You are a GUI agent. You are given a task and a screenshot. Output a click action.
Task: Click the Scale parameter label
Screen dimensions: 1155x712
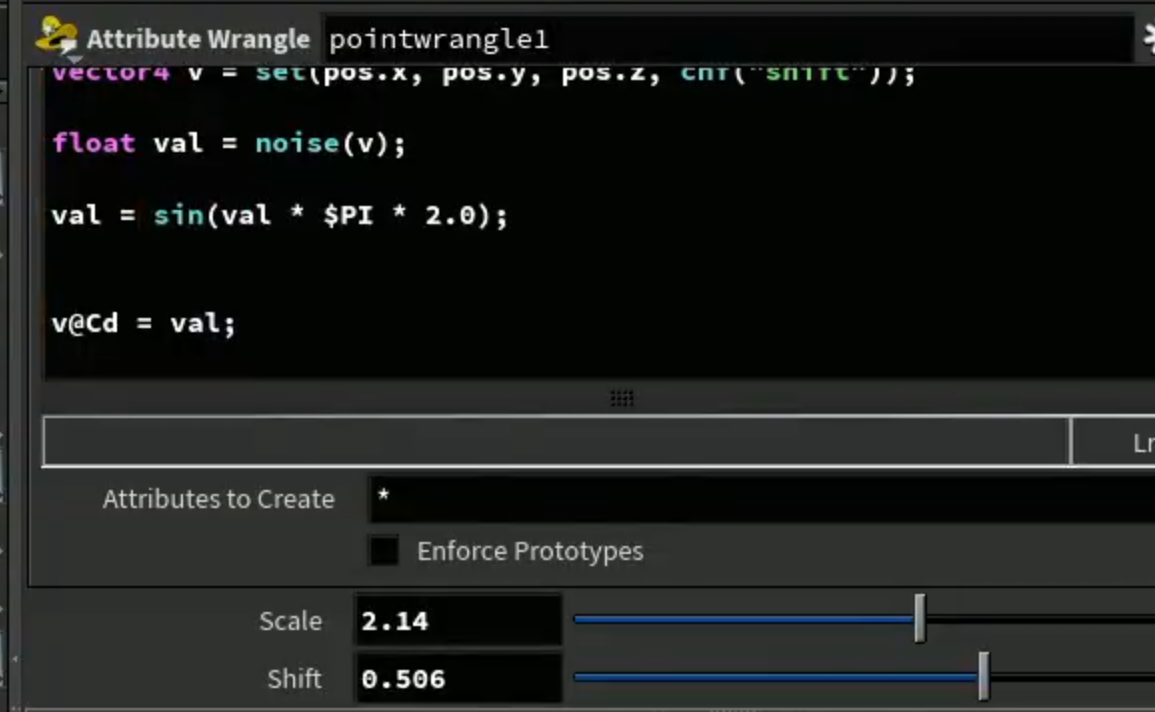290,621
